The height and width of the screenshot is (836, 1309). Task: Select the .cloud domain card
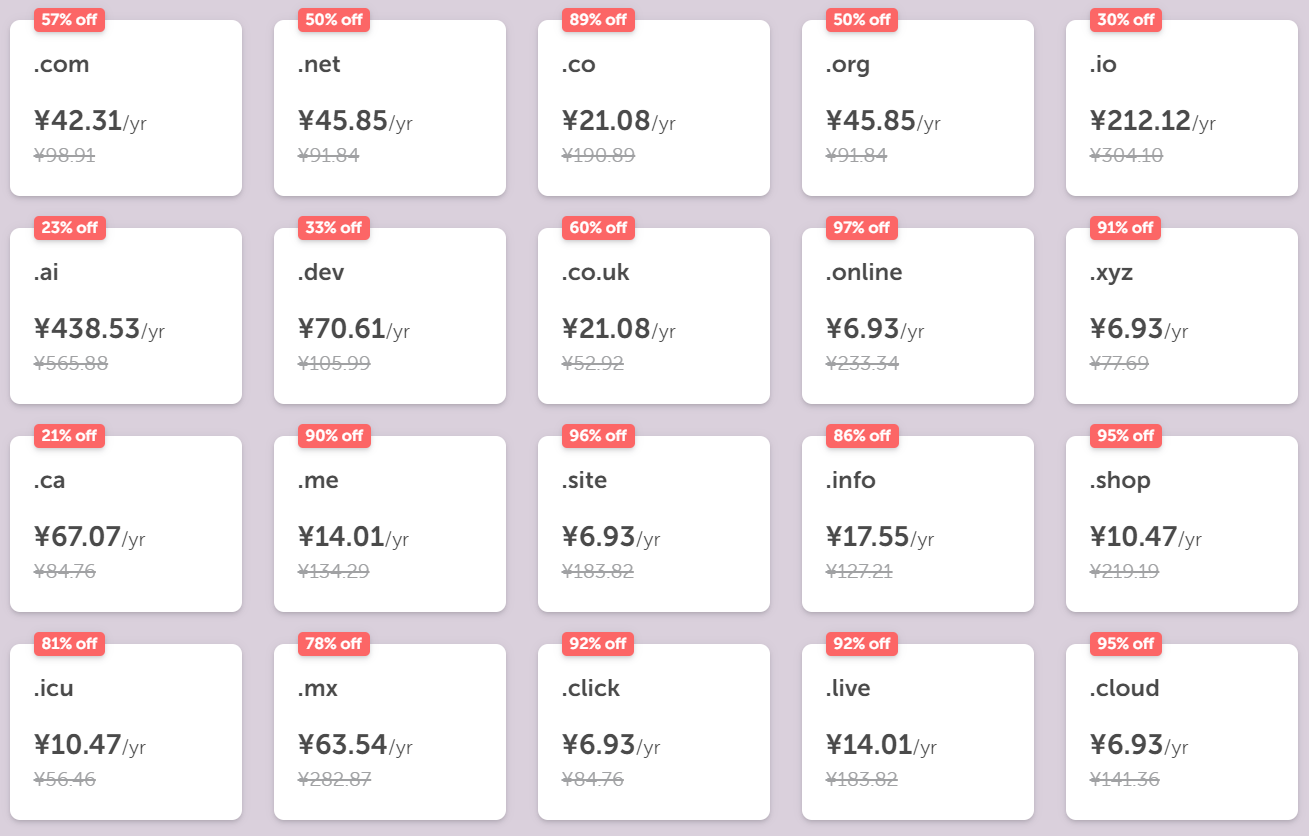1182,732
